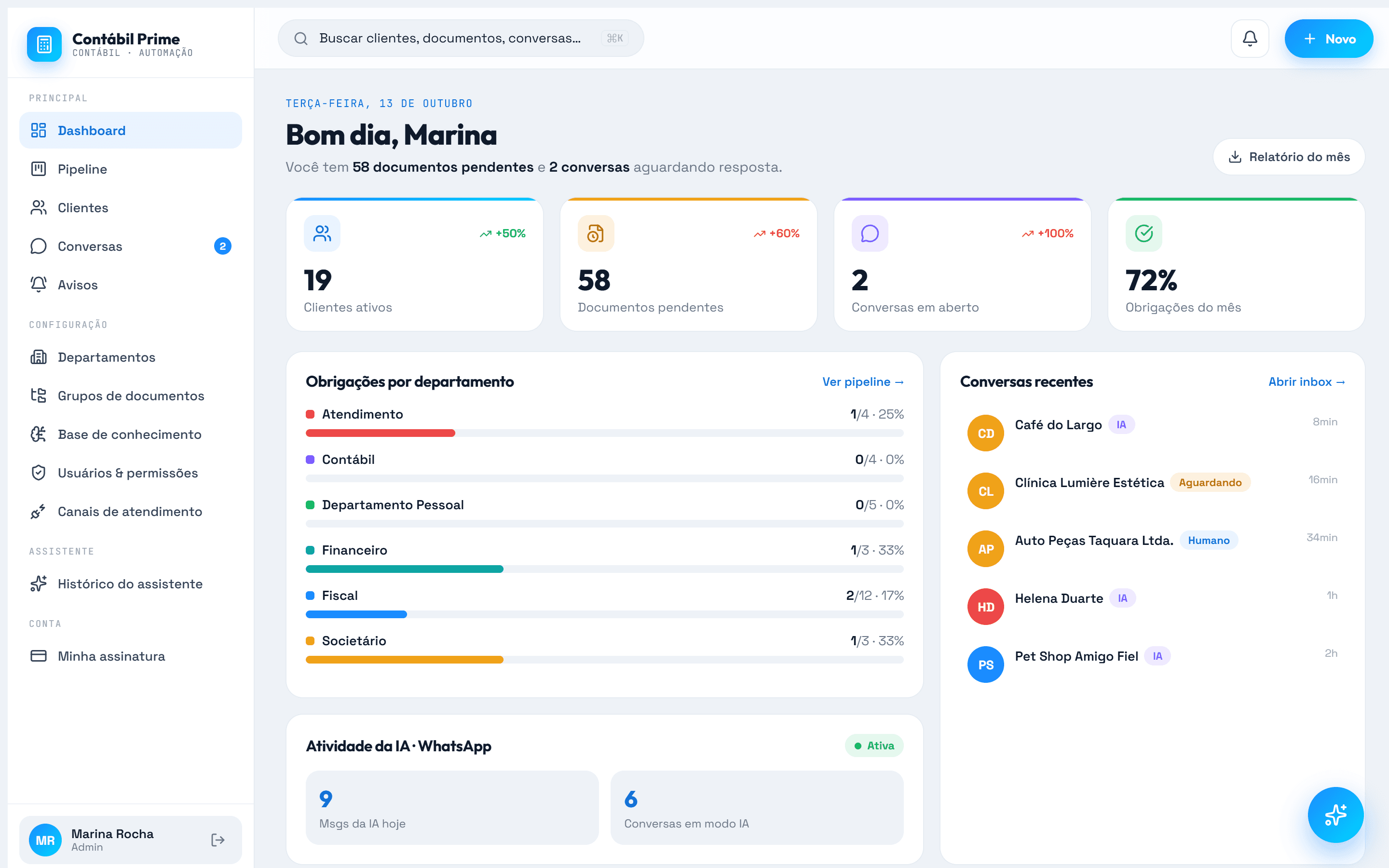Image resolution: width=1389 pixels, height=868 pixels.
Task: Click the ⌘K shortcut hint in search
Action: click(x=614, y=39)
